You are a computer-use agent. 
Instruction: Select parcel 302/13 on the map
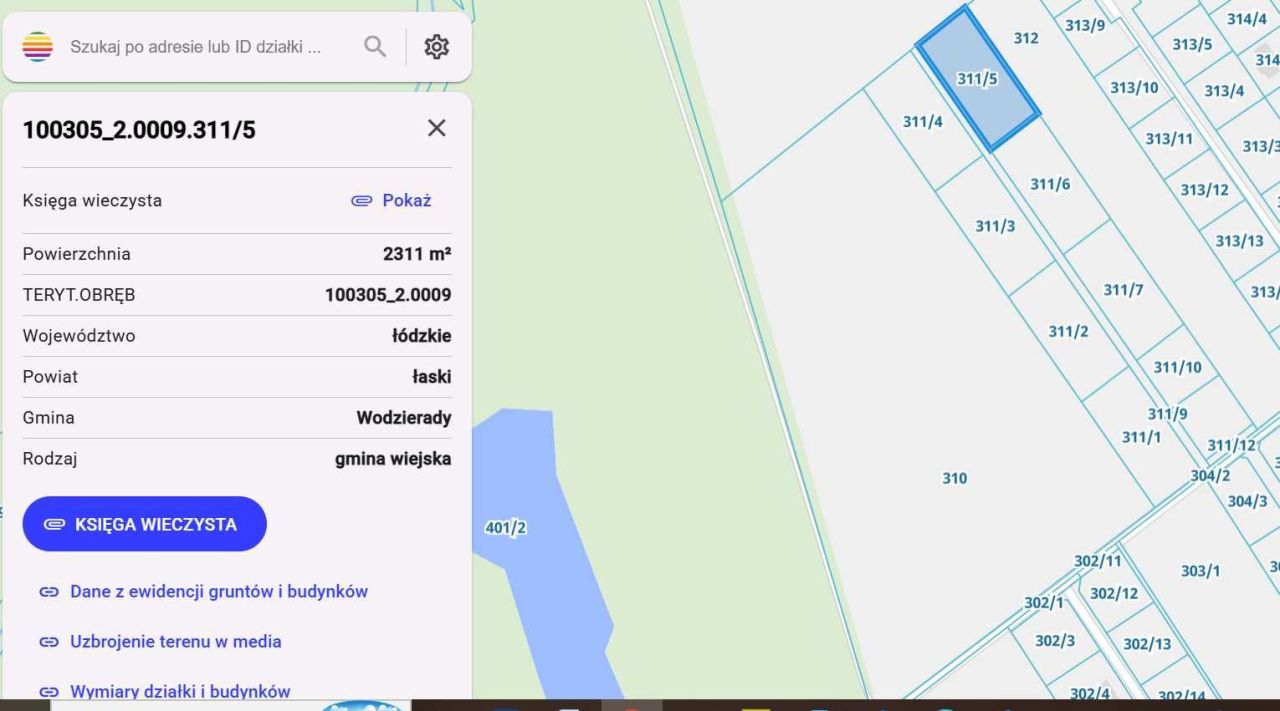(1147, 644)
